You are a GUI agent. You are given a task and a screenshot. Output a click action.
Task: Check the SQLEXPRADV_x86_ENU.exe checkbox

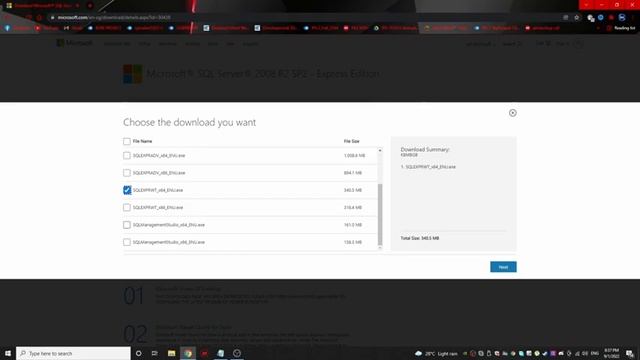[x=127, y=173]
